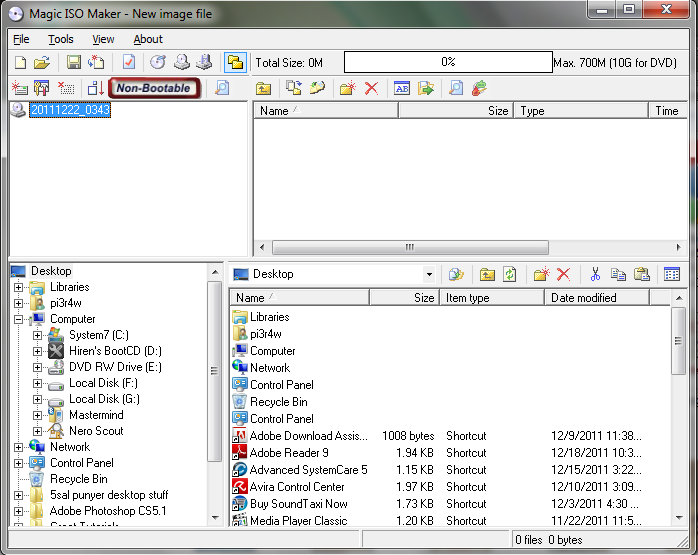Burn the image to CD/DVD
This screenshot has width=698, height=555.
(158, 62)
